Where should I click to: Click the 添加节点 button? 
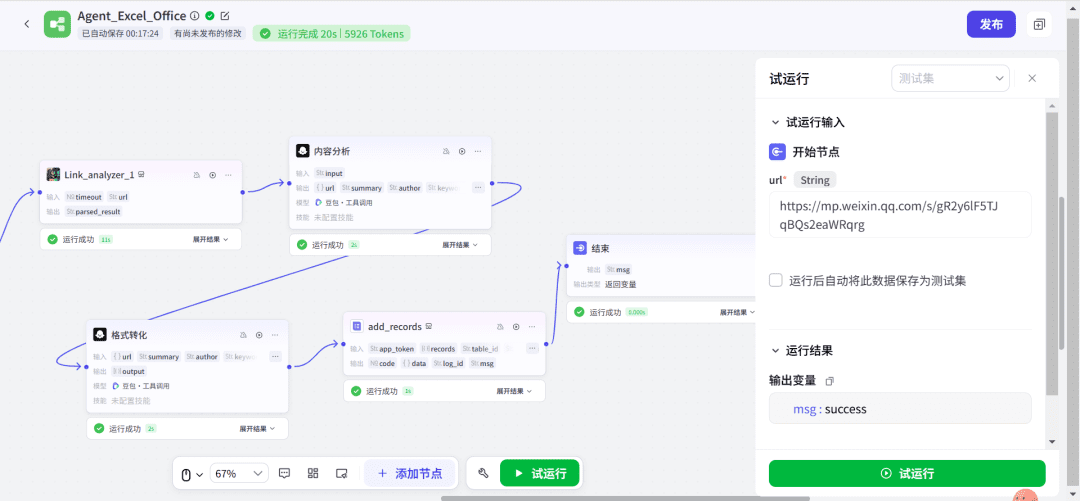[410, 473]
